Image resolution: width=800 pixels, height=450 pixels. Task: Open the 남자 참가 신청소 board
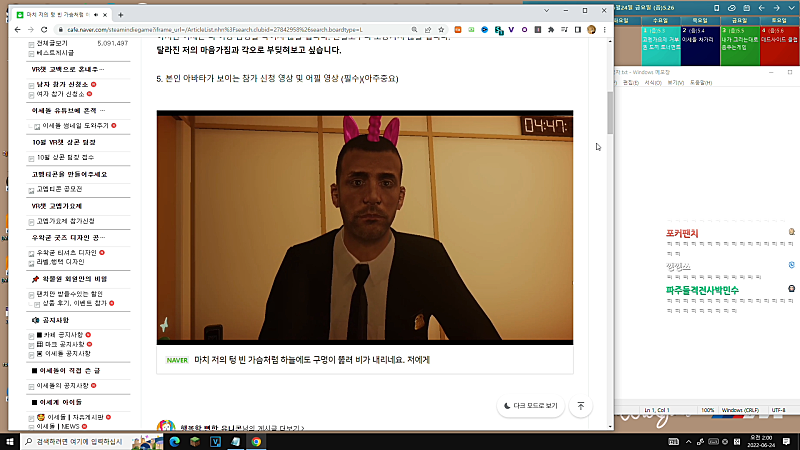tap(62, 84)
